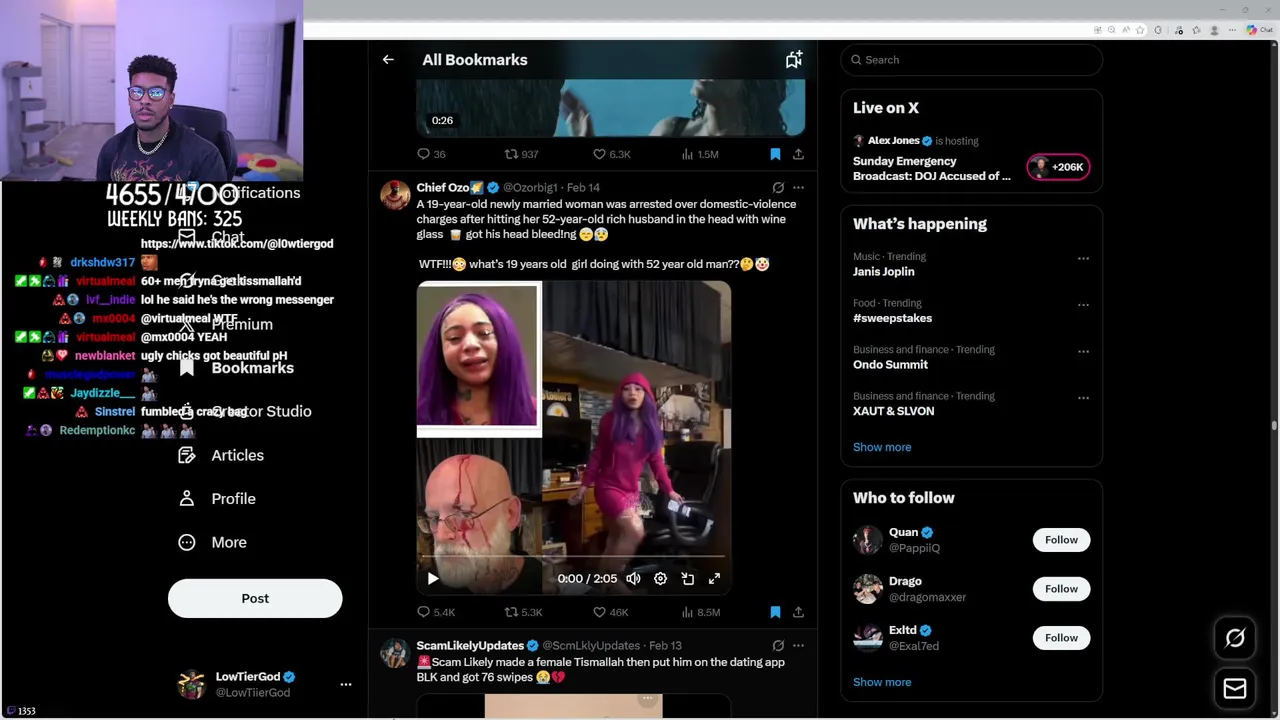Image resolution: width=1280 pixels, height=720 pixels.
Task: Go back using the All Bookmarks arrow
Action: click(388, 60)
